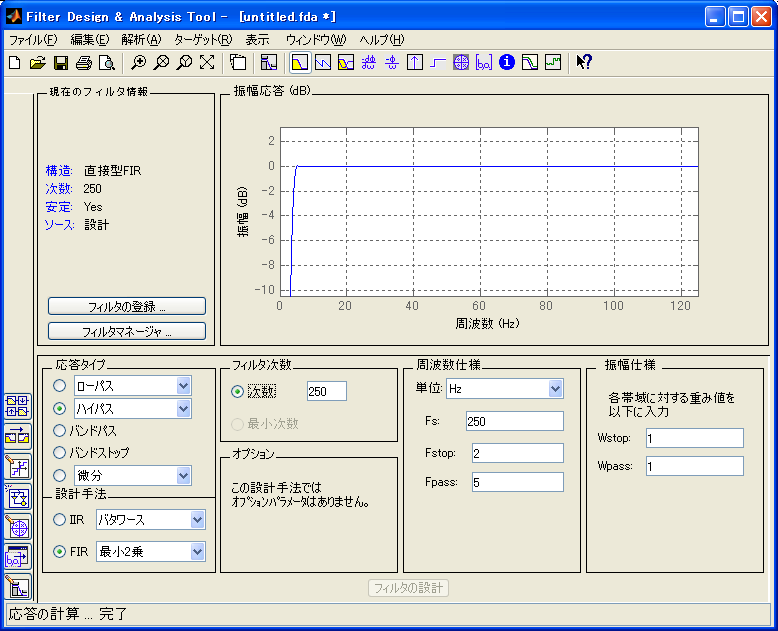This screenshot has height=631, width=778.
Task: Show the Impulse Response icon
Action: pos(415,63)
